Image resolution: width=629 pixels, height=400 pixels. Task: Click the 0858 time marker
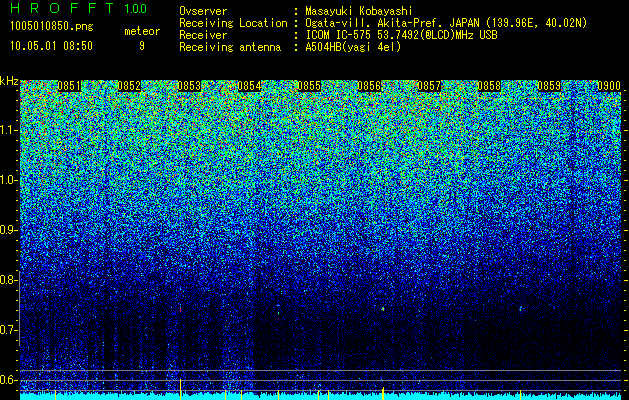pos(489,86)
